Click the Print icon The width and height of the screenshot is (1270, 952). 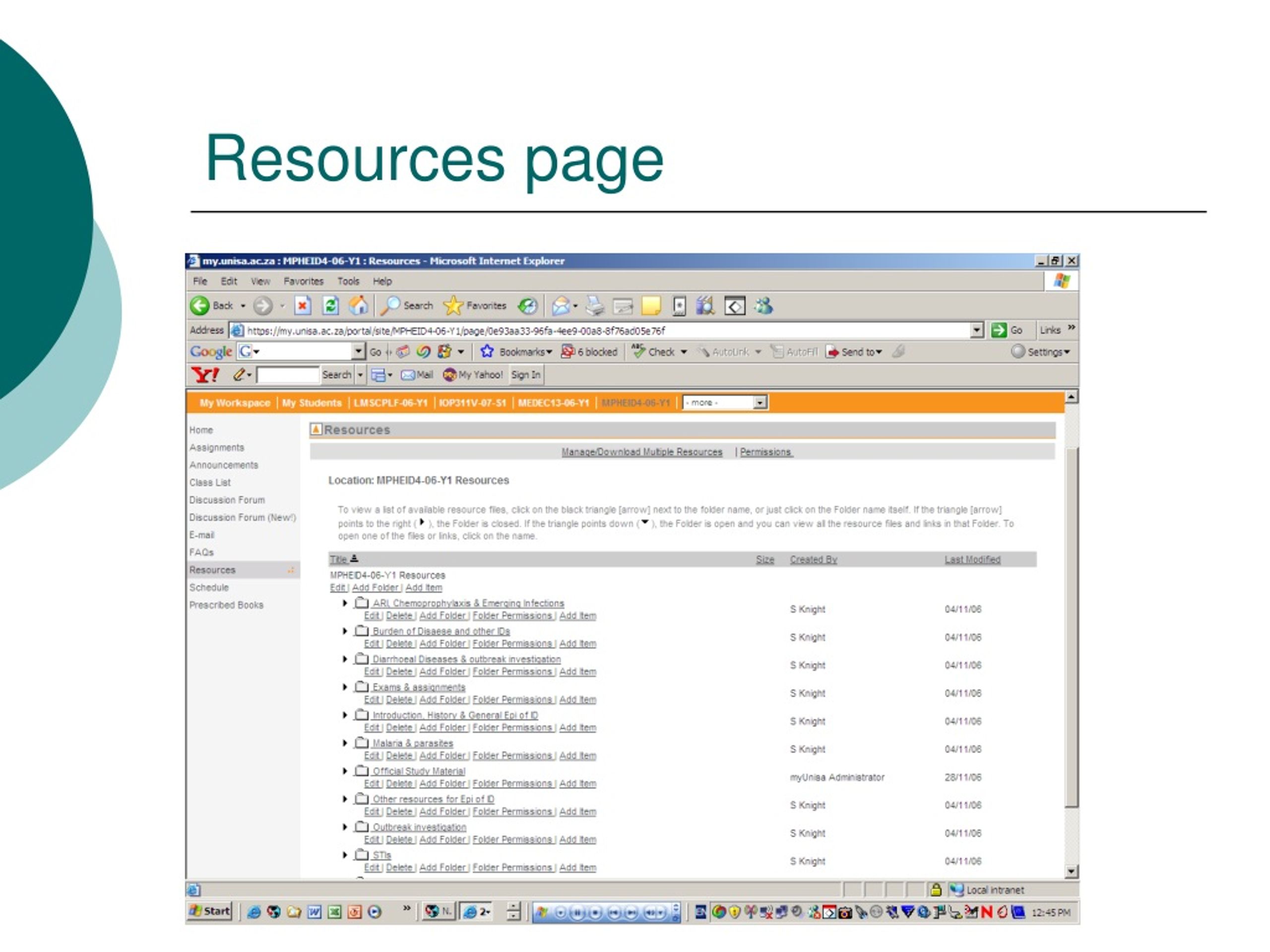click(x=595, y=306)
